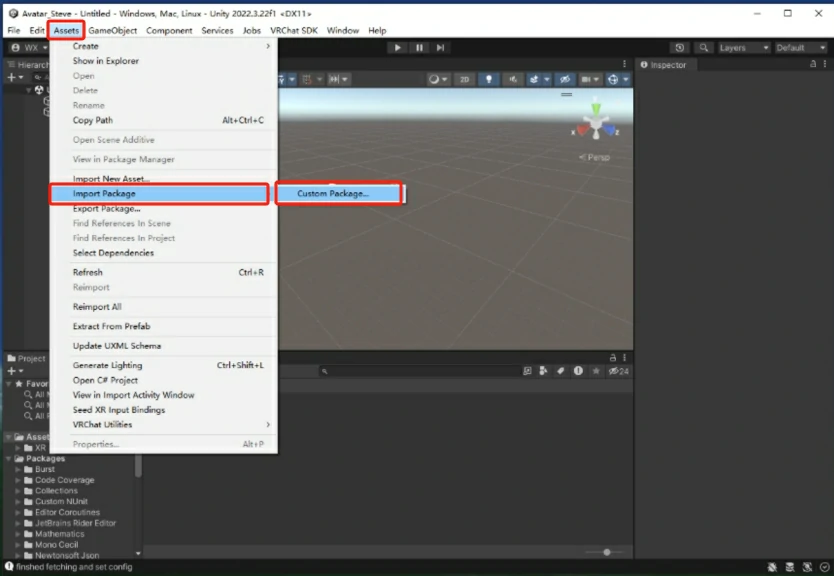Expand the Mathematics package folder
Screen dimensions: 834x576
tap(18, 533)
